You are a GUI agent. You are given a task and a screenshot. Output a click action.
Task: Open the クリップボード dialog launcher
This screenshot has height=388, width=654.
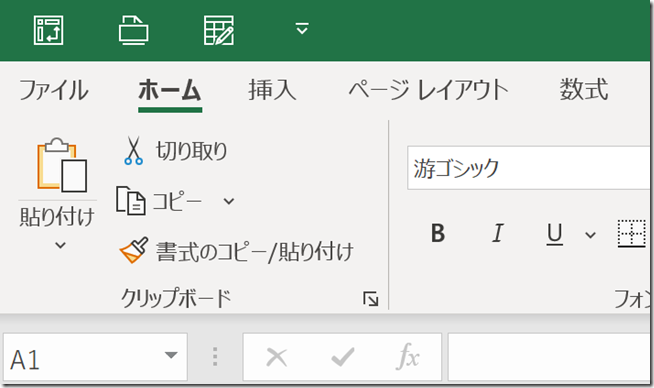tap(370, 299)
